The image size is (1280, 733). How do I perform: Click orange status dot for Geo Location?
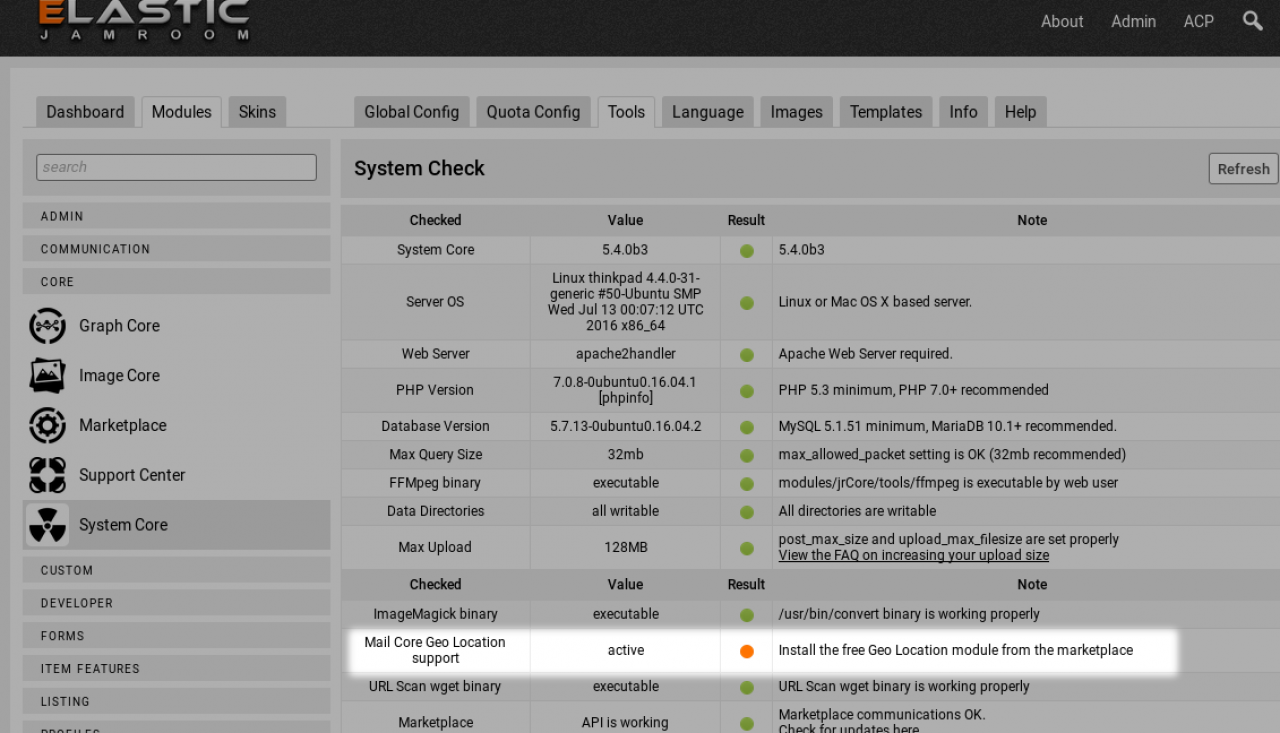746,651
